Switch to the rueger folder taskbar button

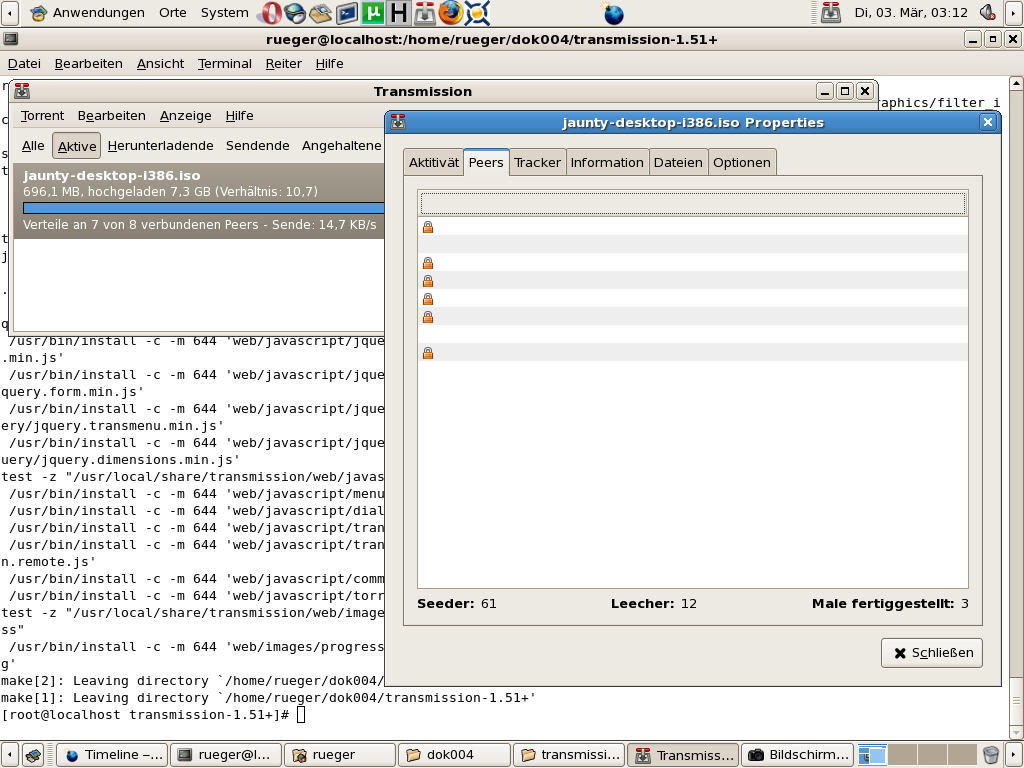point(340,755)
